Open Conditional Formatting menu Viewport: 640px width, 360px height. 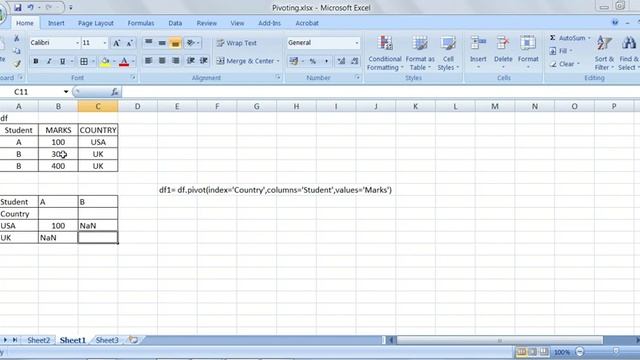pyautogui.click(x=385, y=53)
